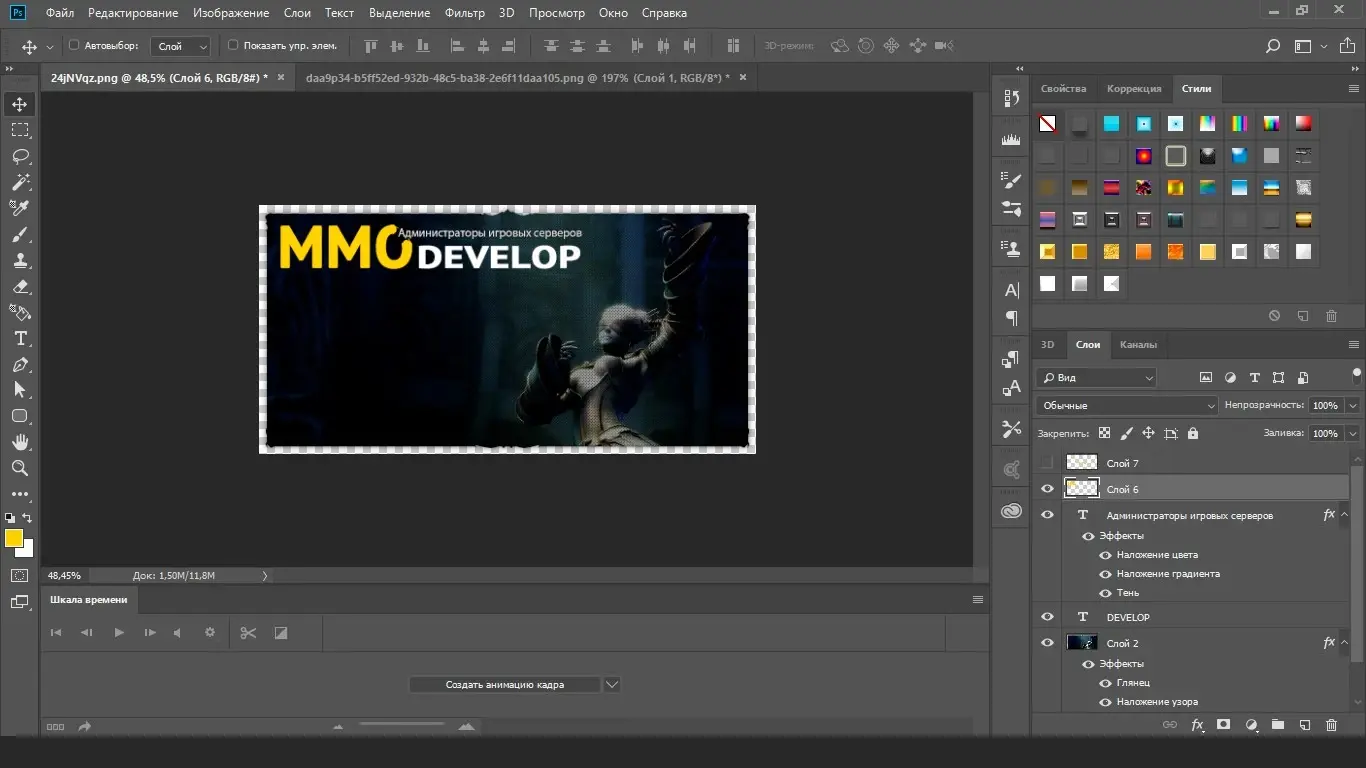The height and width of the screenshot is (768, 1366).
Task: Enable the Автовыбор checkbox
Action: coord(74,45)
